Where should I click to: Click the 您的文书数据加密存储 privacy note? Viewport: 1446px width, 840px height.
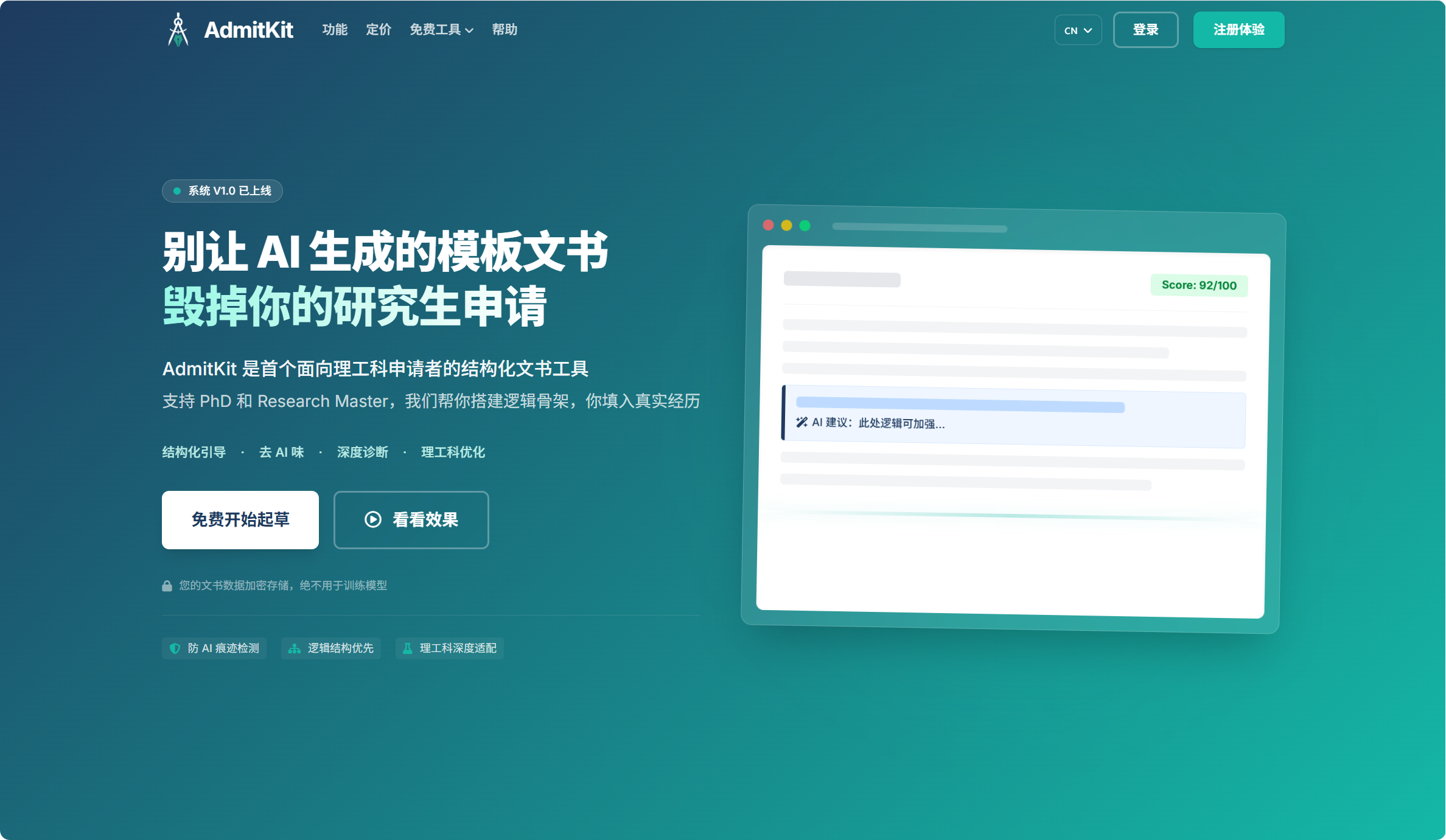283,586
